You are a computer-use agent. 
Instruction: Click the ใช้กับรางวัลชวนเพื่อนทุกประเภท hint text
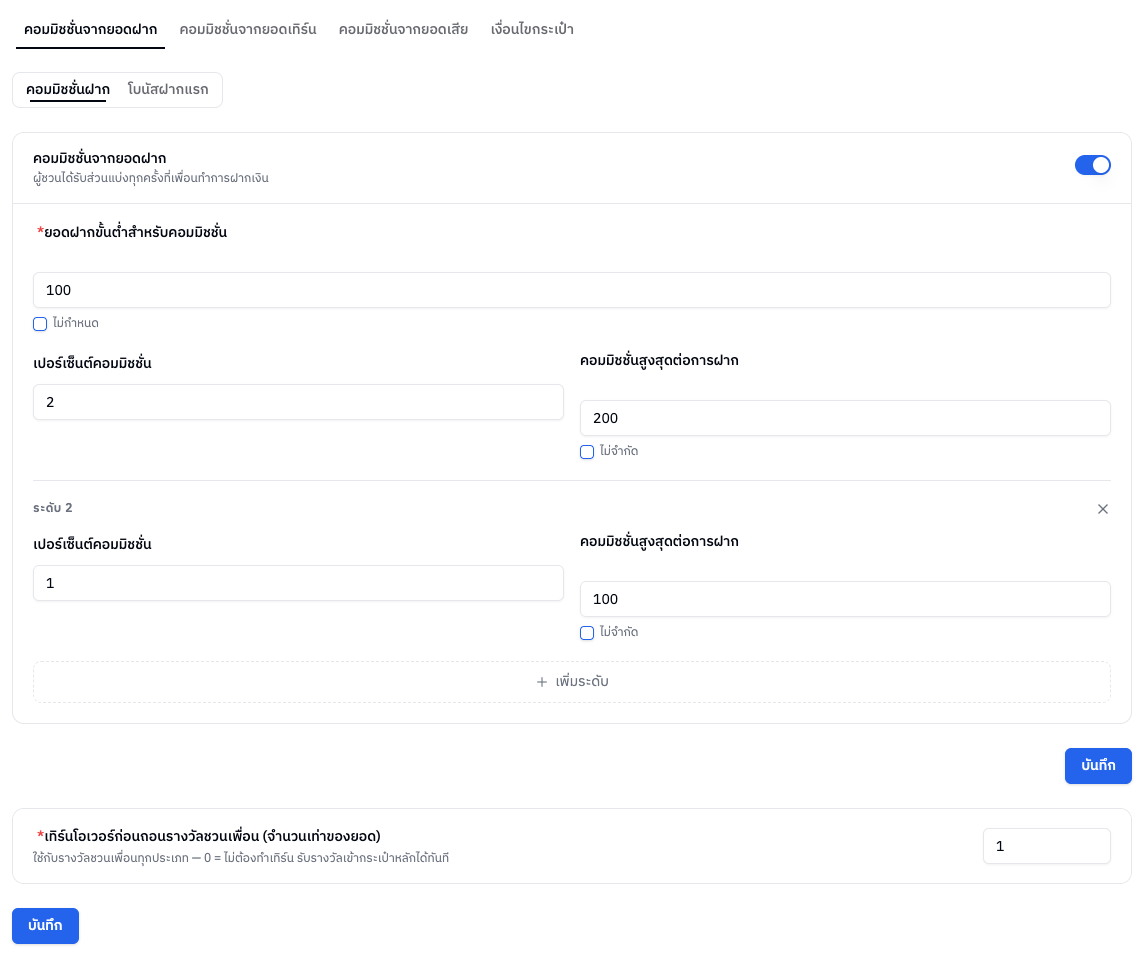tap(241, 858)
